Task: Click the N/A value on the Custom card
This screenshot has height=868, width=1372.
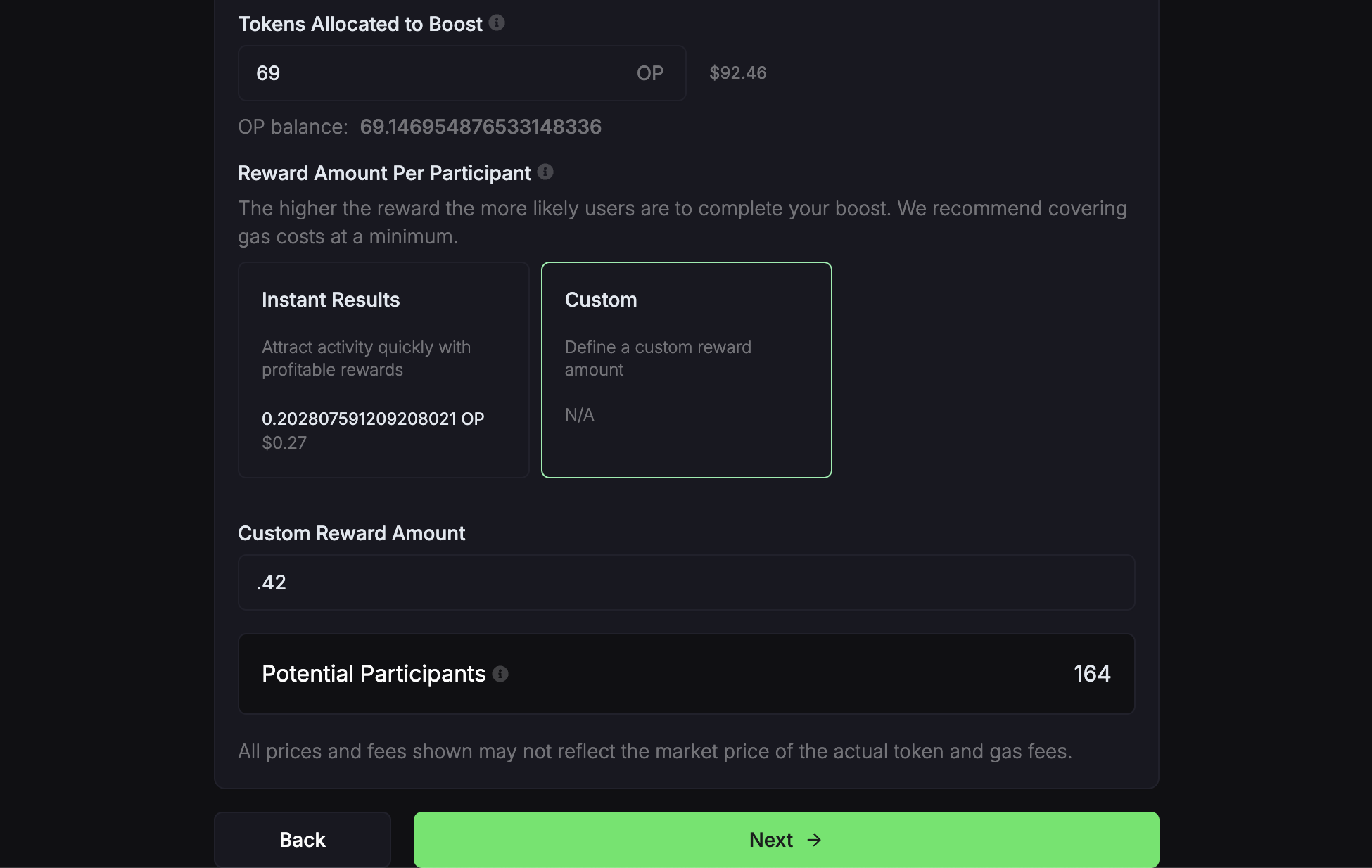Action: [x=579, y=414]
